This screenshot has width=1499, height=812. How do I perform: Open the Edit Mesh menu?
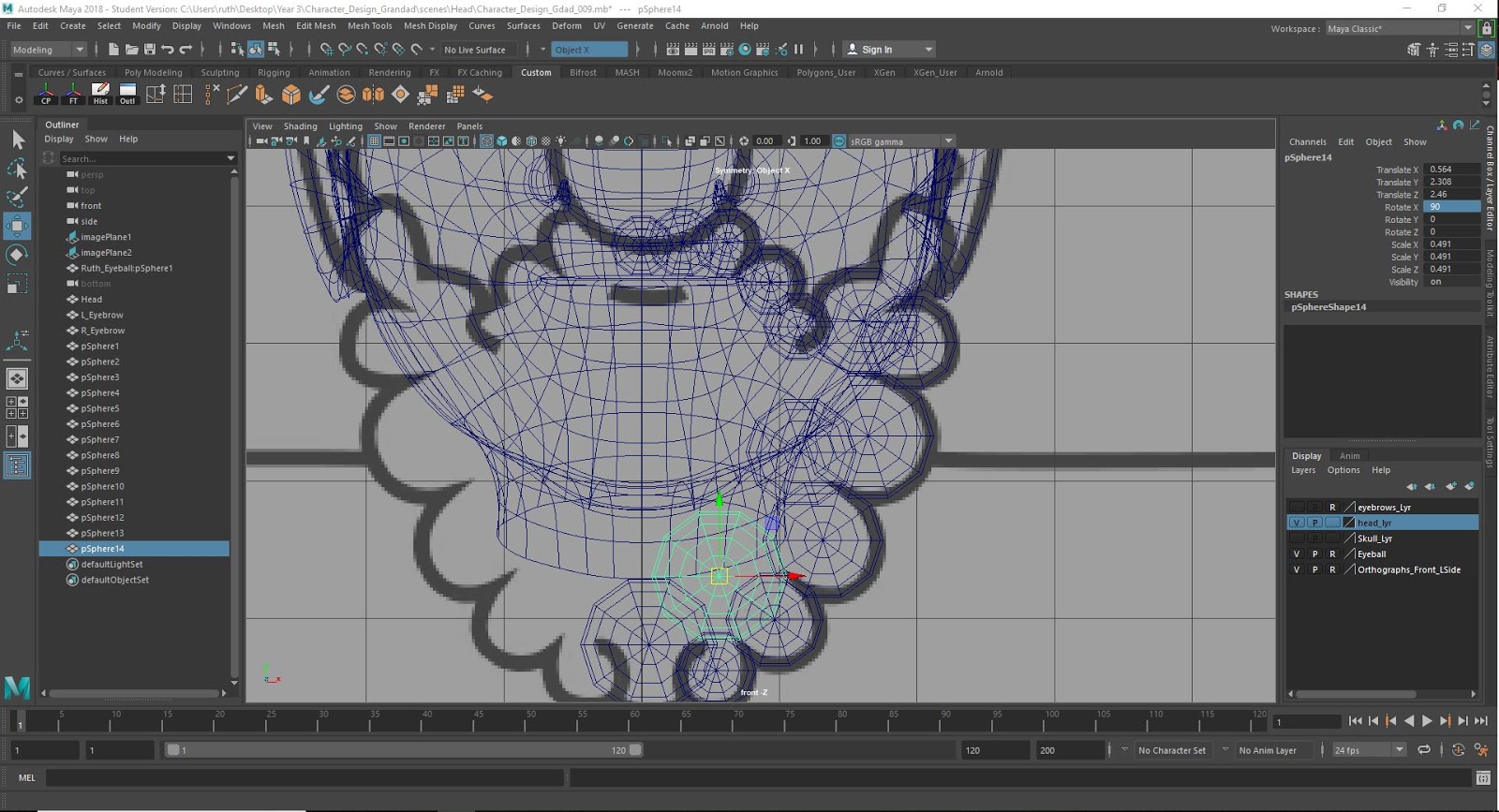316,26
